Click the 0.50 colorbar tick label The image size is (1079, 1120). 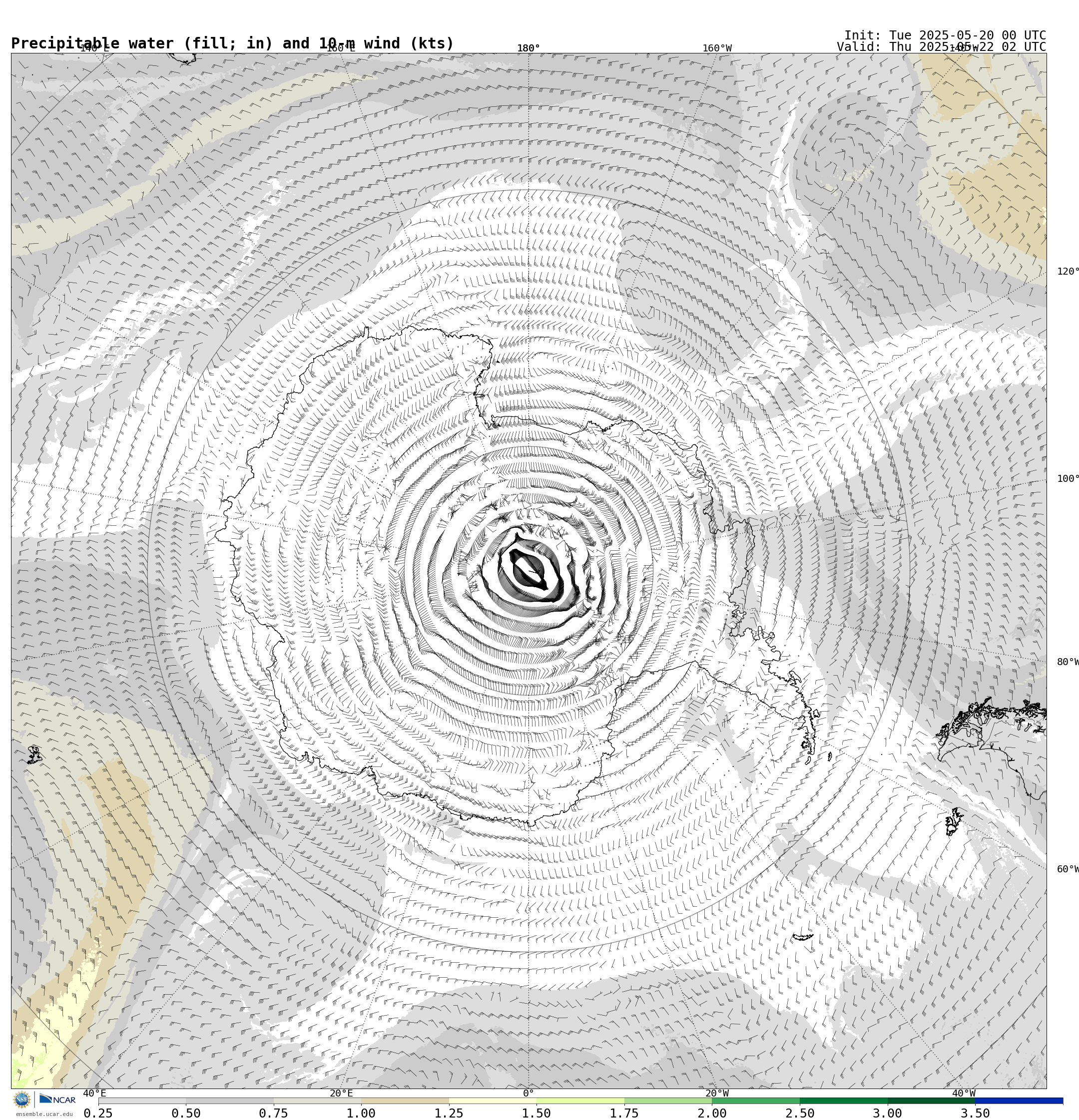(186, 1113)
